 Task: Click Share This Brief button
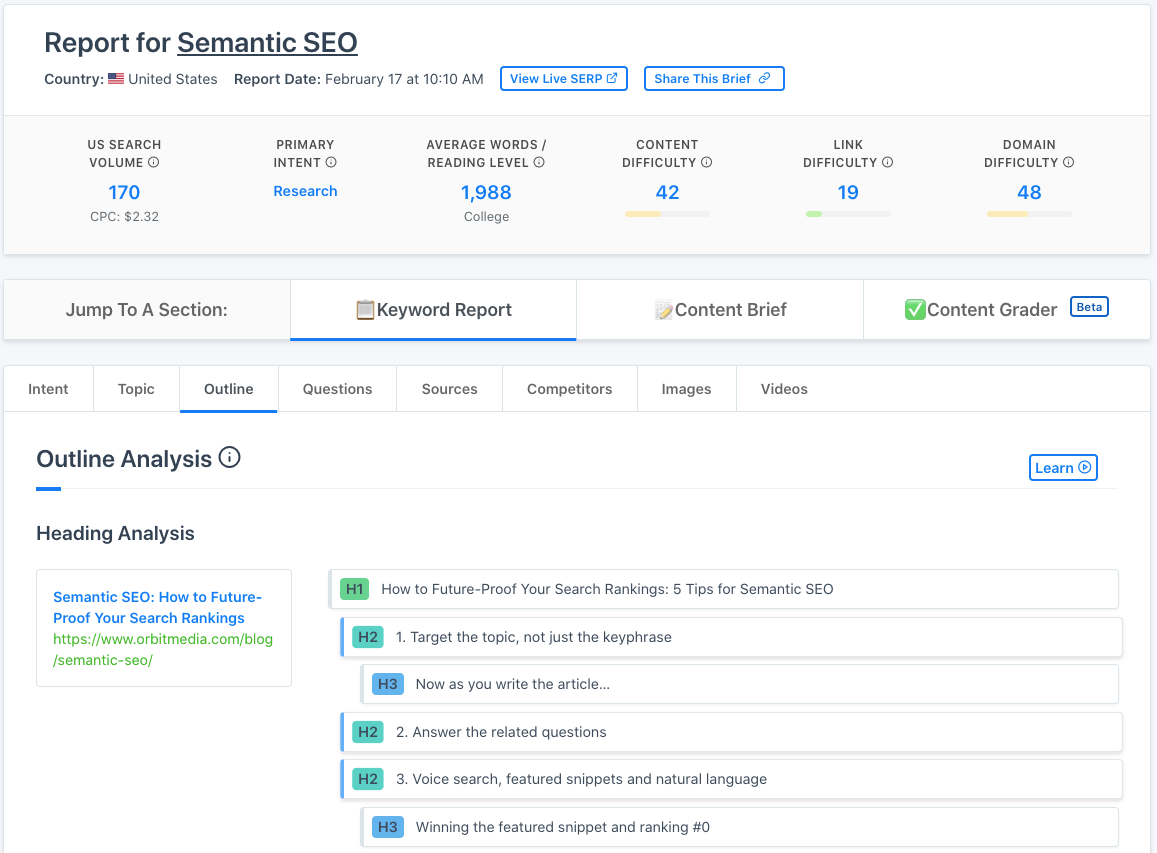pyautogui.click(x=713, y=79)
